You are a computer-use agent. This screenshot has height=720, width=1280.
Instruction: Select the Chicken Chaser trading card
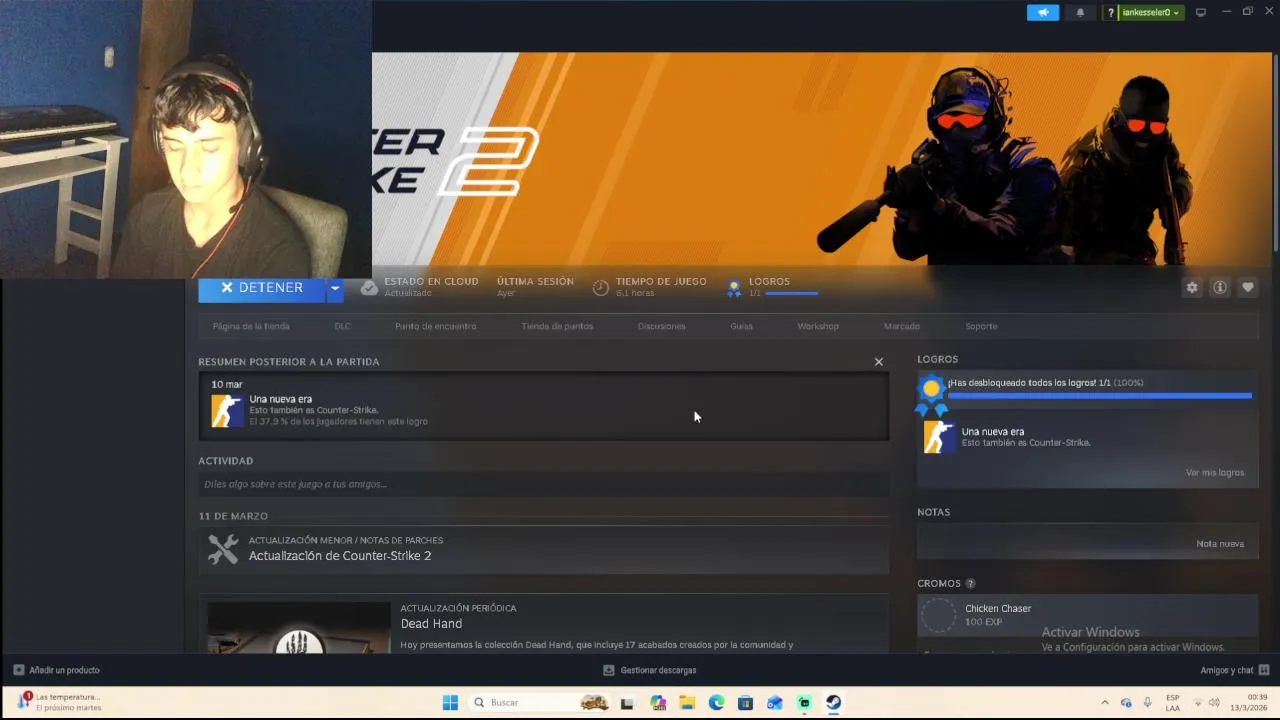pos(1087,615)
